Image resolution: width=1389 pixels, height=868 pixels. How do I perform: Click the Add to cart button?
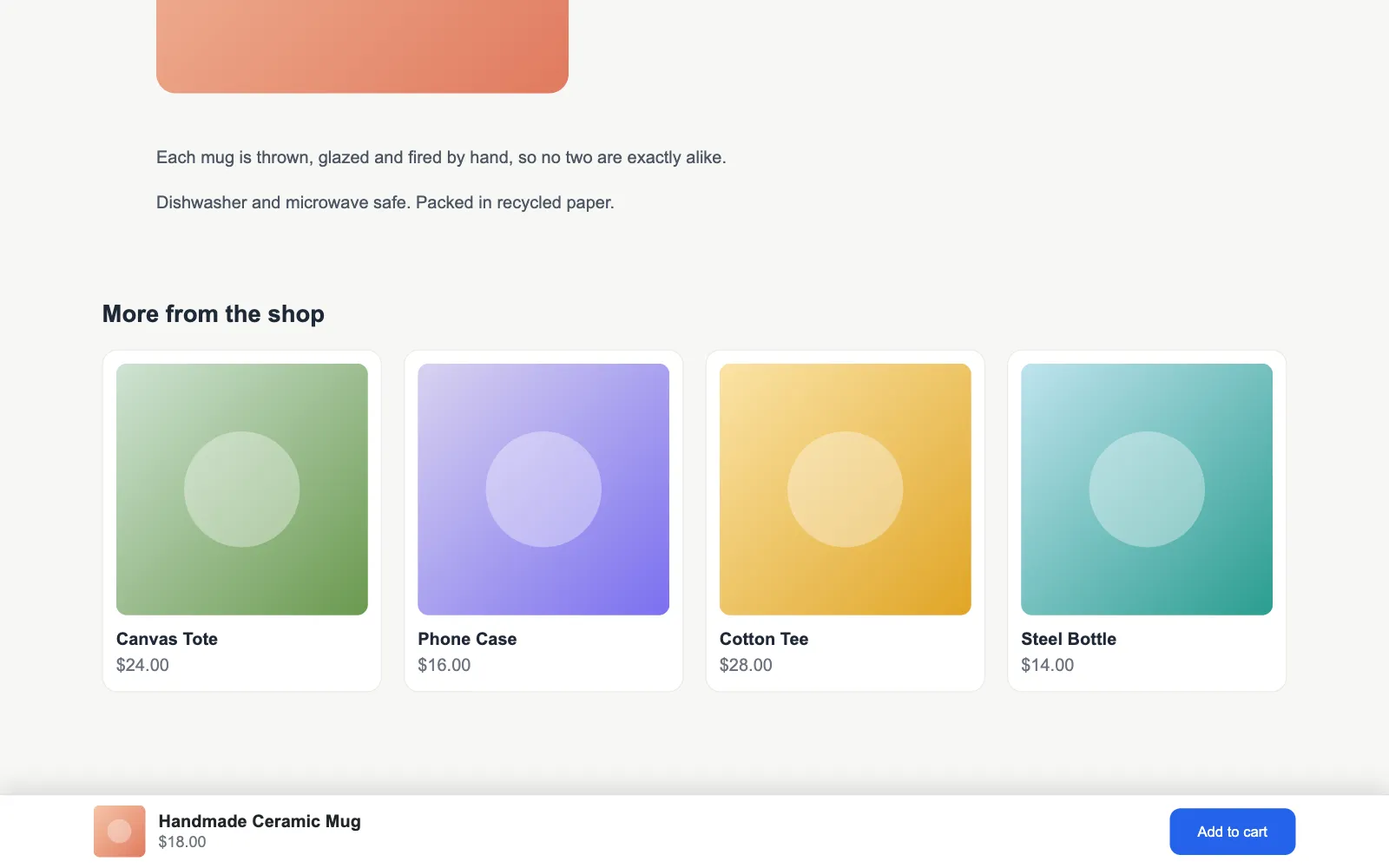[x=1232, y=832]
